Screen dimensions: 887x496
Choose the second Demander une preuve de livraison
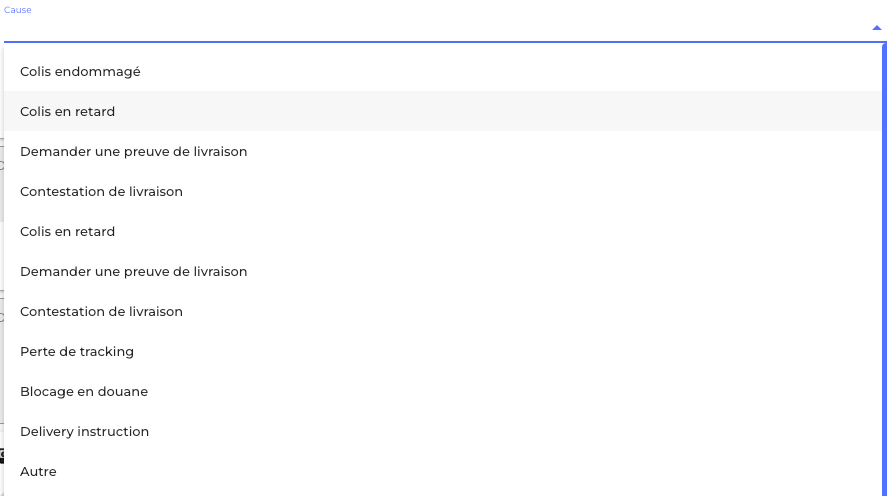click(134, 272)
